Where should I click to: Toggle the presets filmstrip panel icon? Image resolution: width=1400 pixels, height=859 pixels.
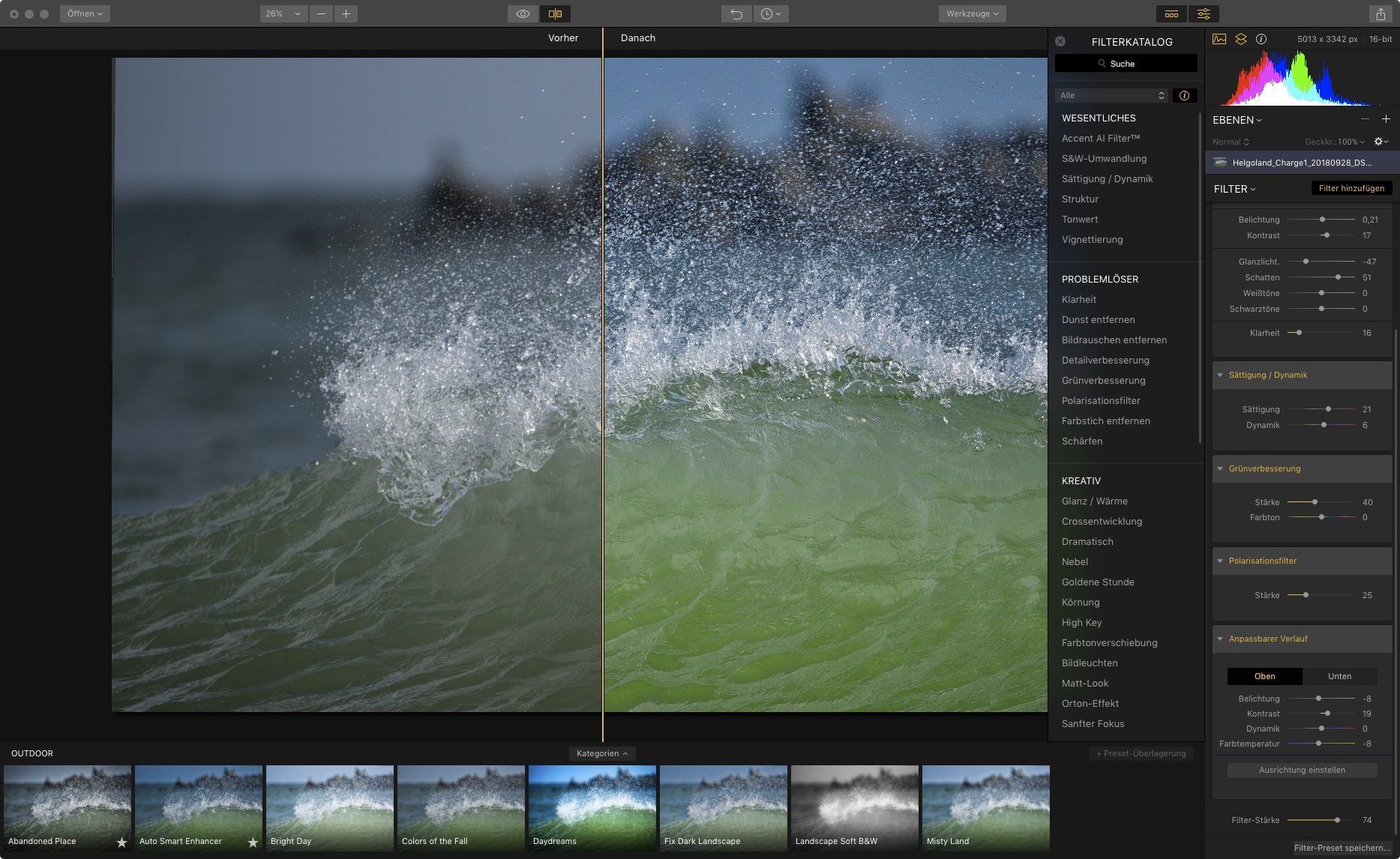[1171, 14]
